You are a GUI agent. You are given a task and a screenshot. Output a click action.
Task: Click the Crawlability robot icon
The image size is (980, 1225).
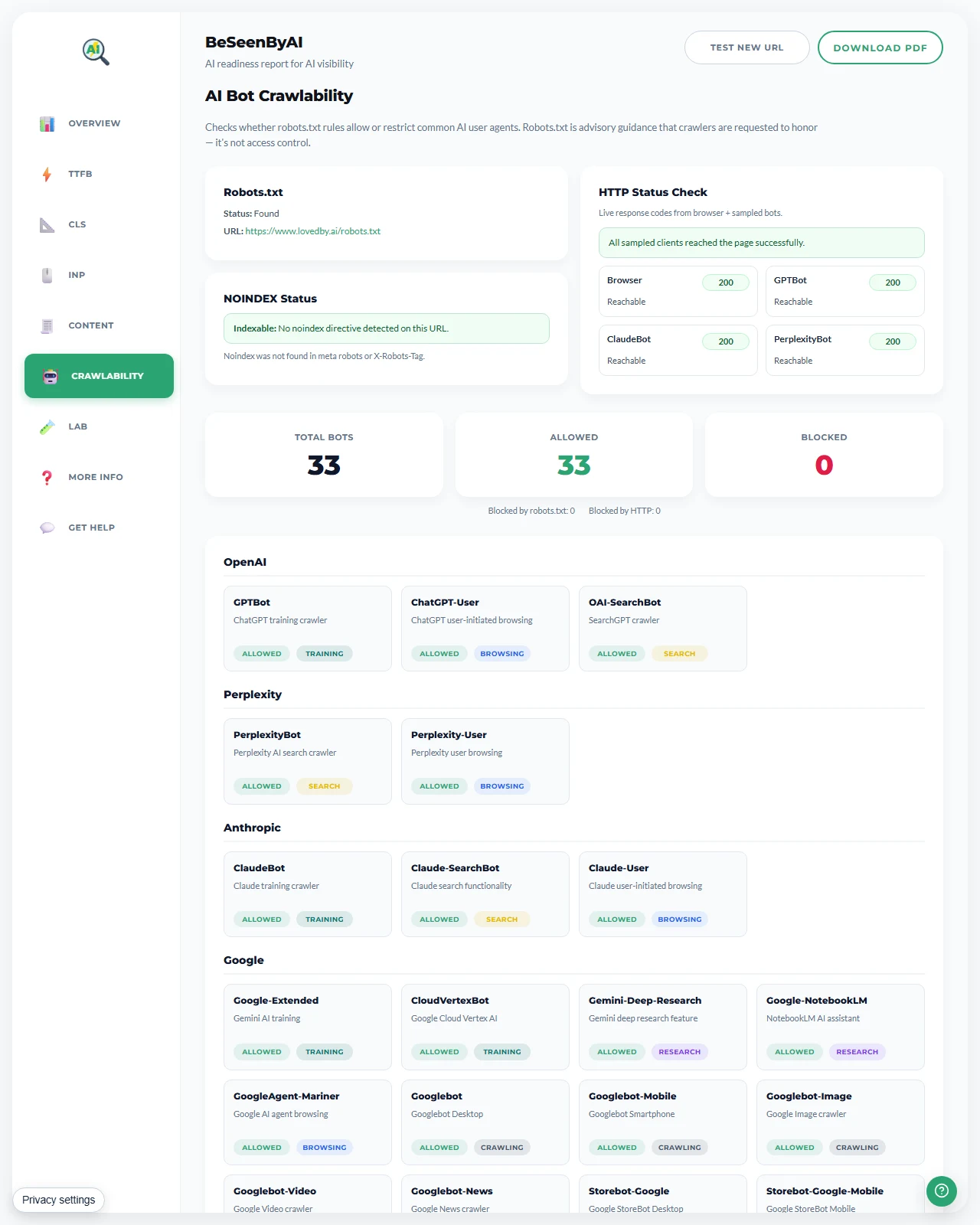[x=51, y=376]
